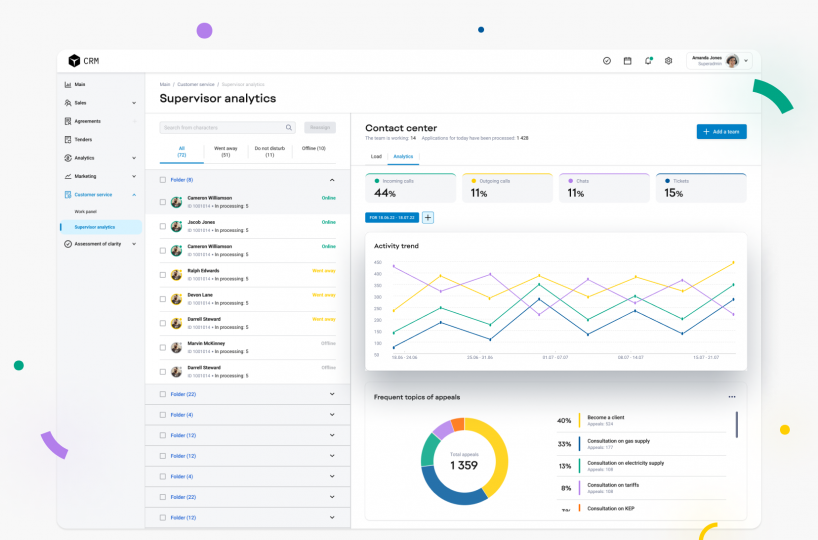Click the Tenders sidebar icon
Screen dimensions: 818x540
pyautogui.click(x=68, y=139)
